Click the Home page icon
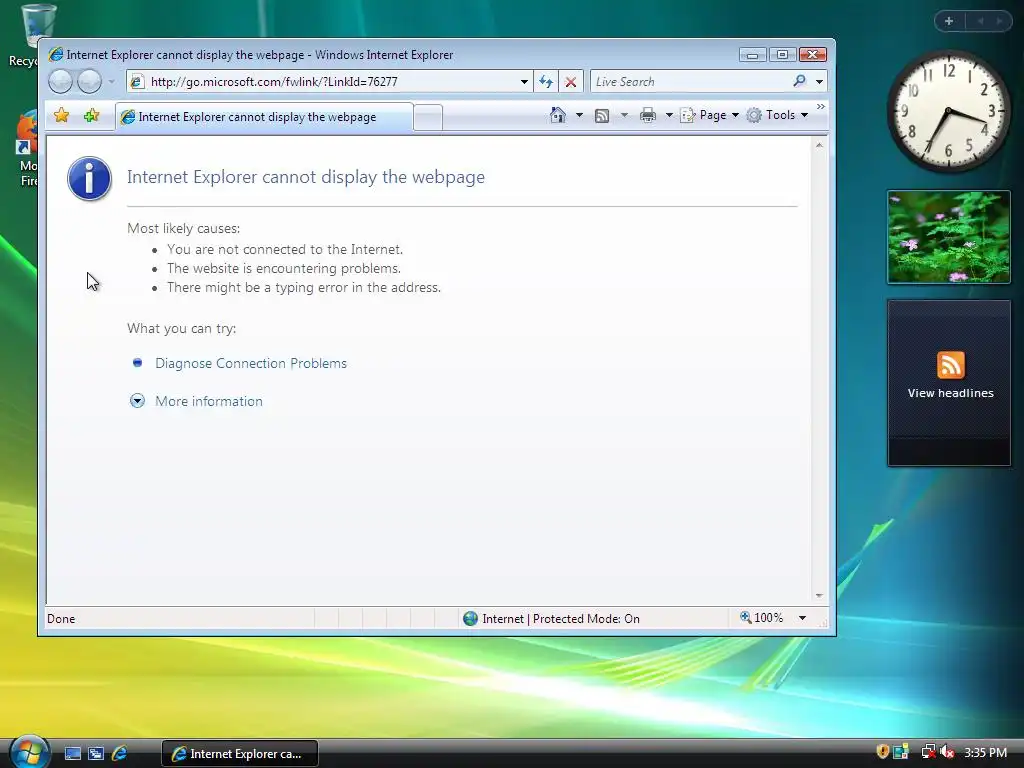1024x768 pixels. click(558, 115)
